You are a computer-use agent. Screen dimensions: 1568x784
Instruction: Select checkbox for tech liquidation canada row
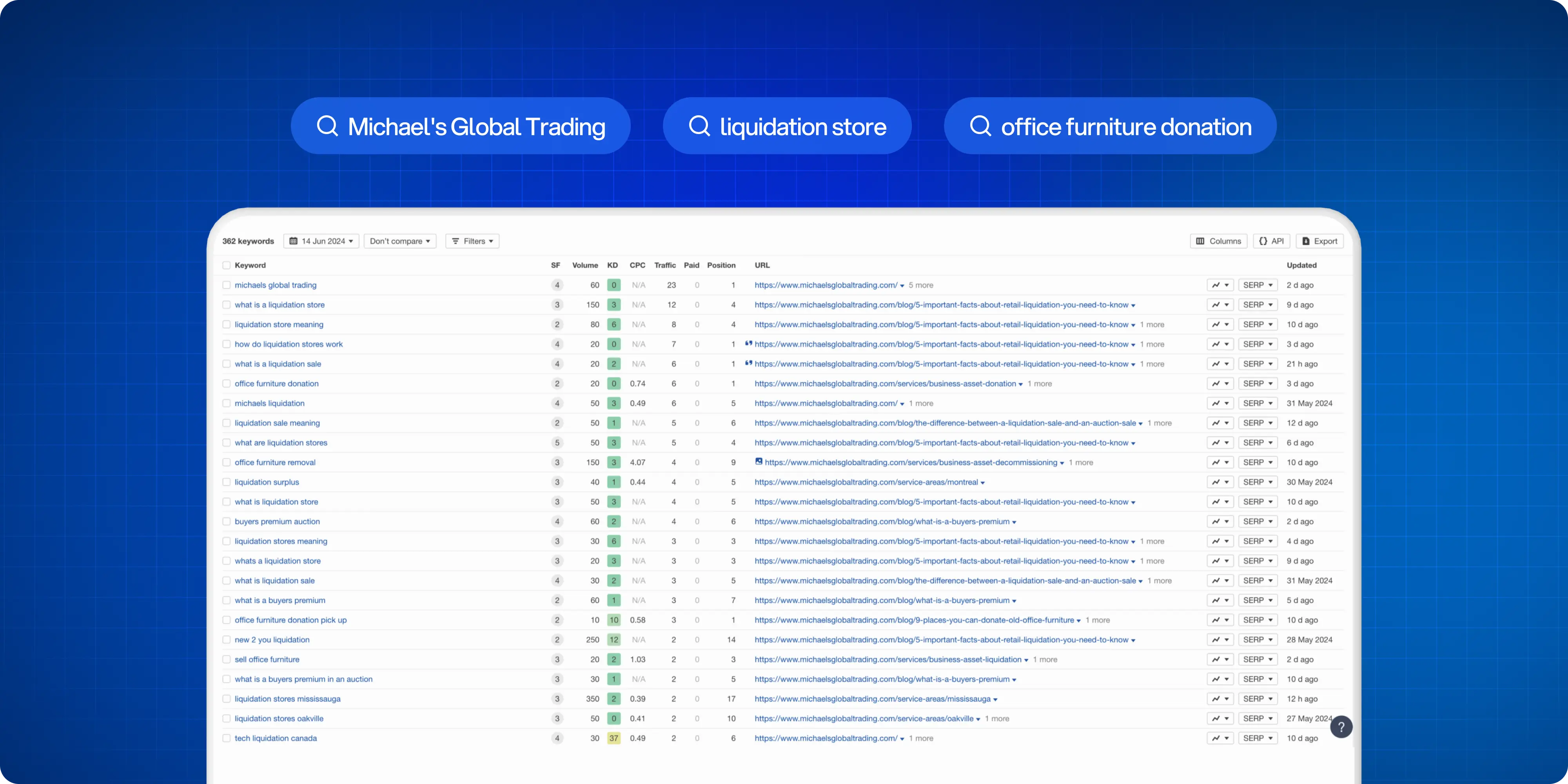click(x=227, y=739)
